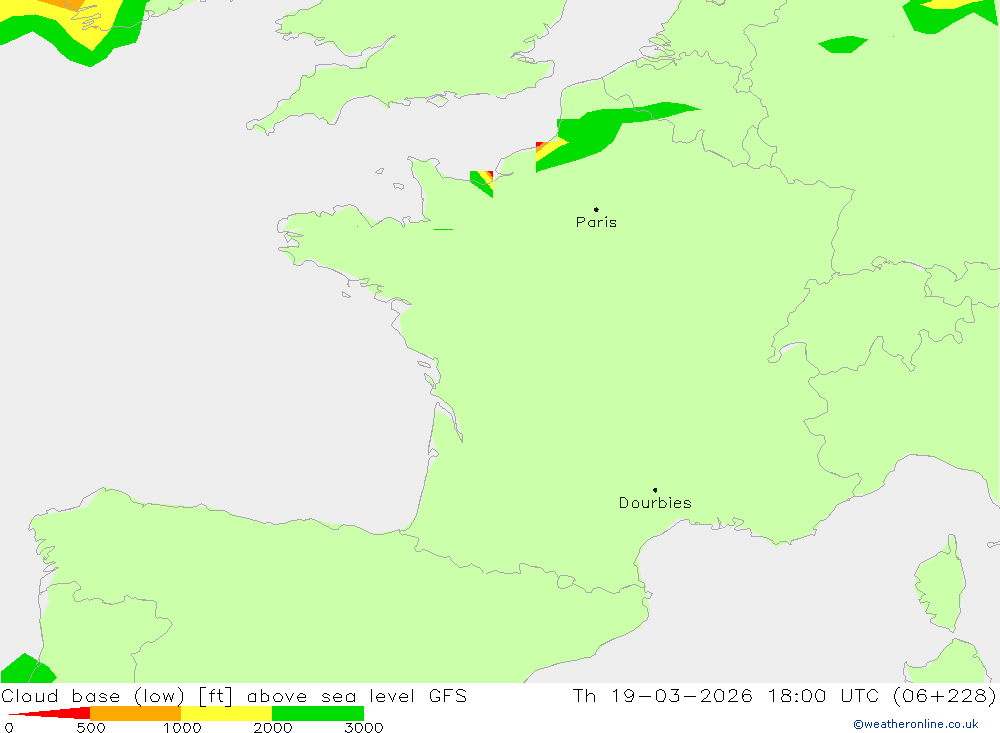Click the 'Th 19-03-2026 18:00 UTC (06+228)' timestamp

784,695
